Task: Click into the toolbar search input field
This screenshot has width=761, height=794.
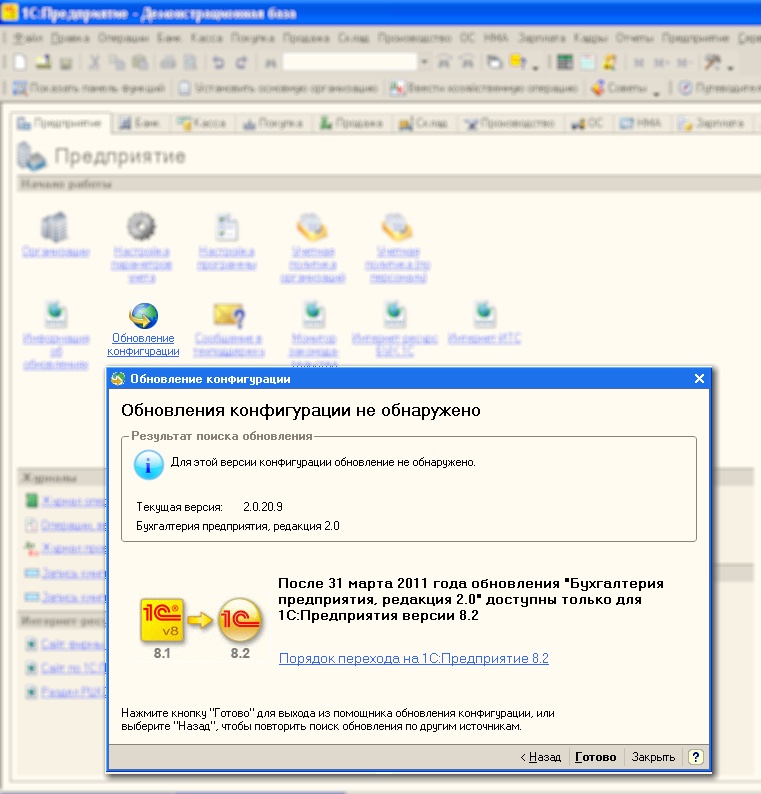Action: [349, 62]
